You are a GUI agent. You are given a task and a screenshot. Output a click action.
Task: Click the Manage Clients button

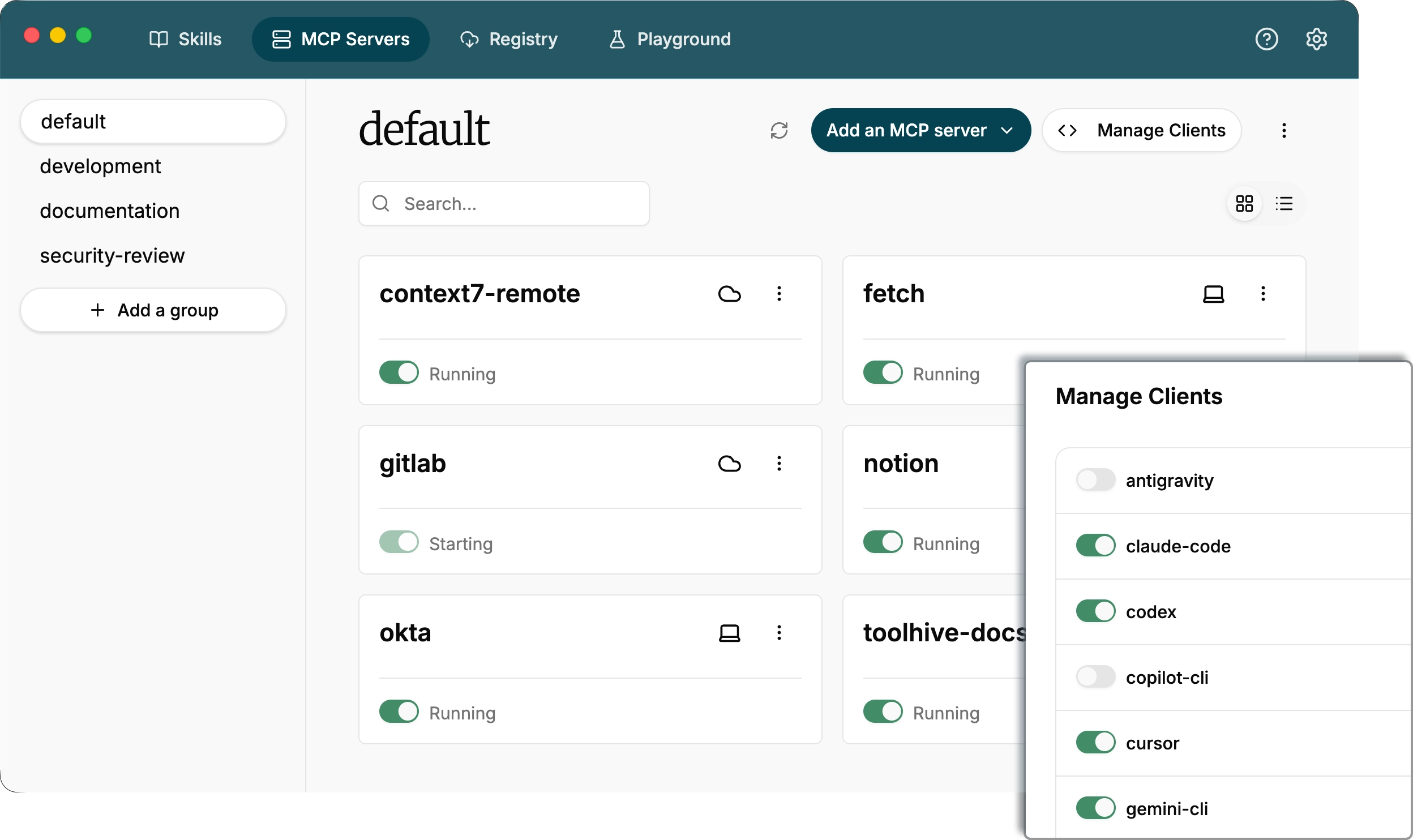click(1141, 130)
